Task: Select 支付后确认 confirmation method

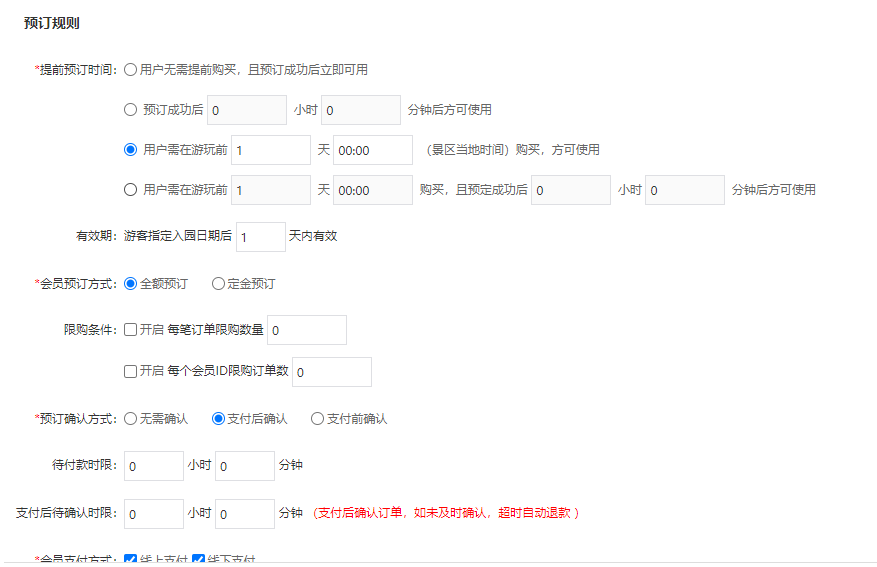Action: (x=218, y=419)
